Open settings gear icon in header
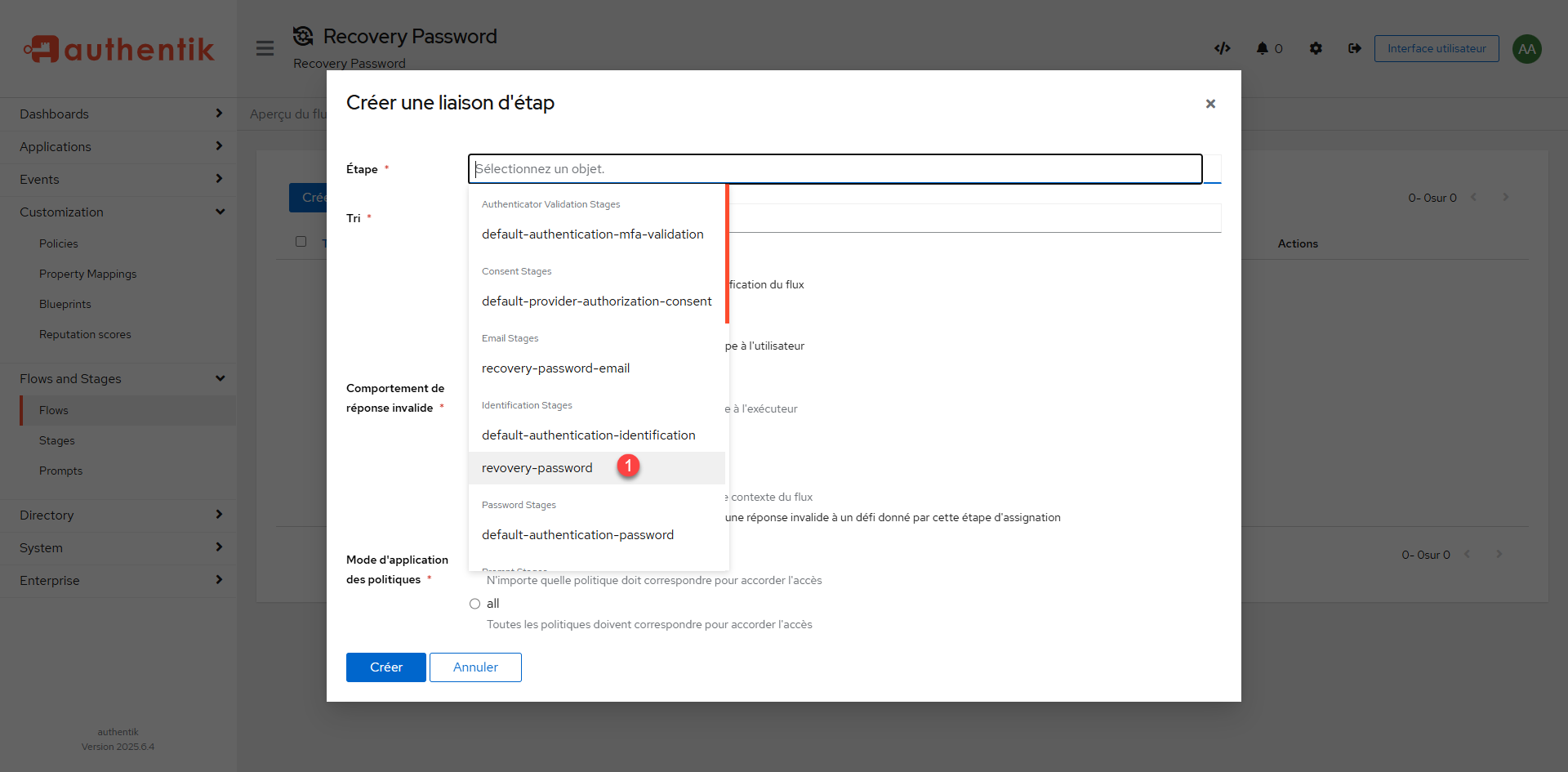Image resolution: width=1568 pixels, height=772 pixels. tap(1315, 48)
